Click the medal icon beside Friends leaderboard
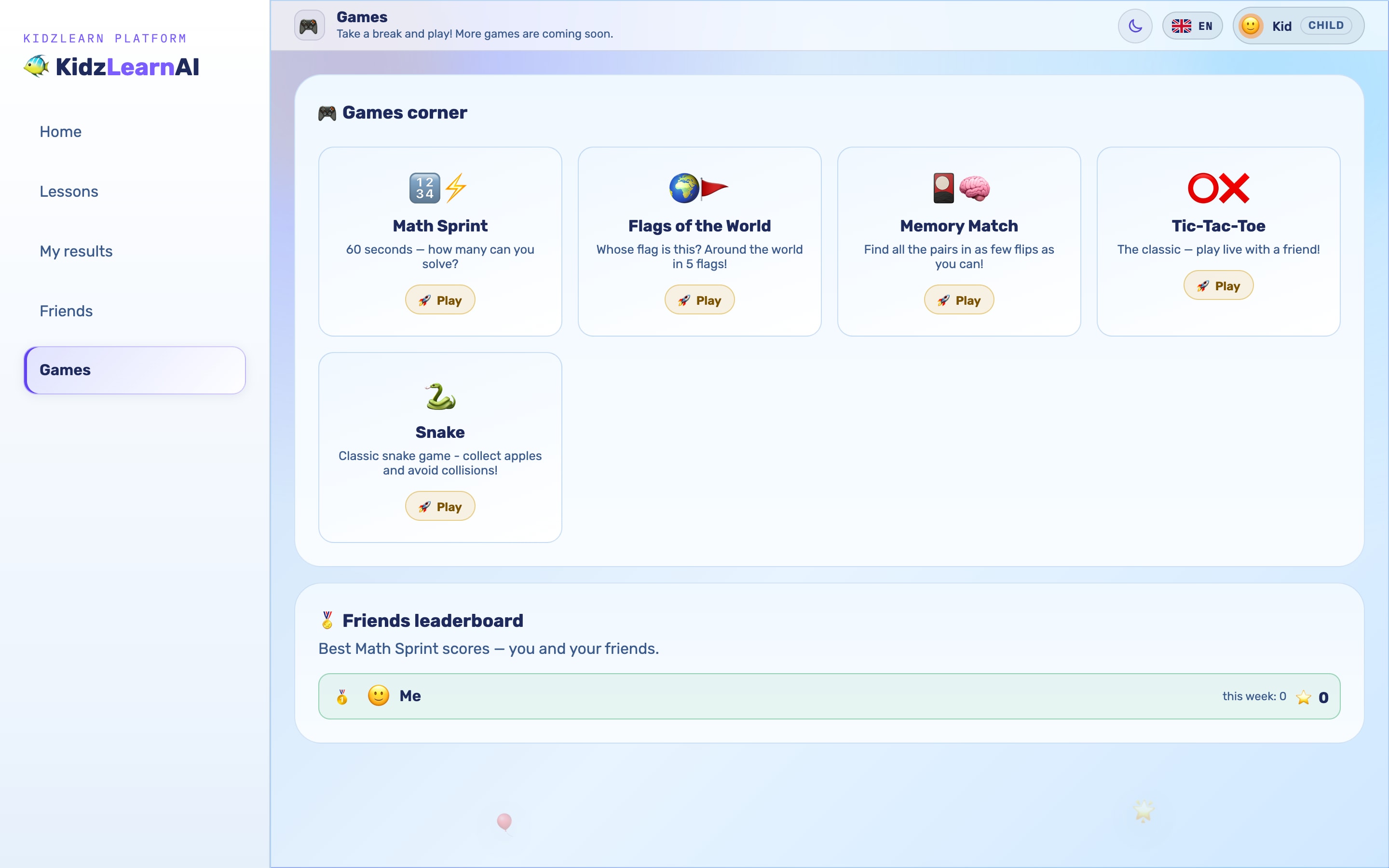Image resolution: width=1389 pixels, height=868 pixels. click(x=327, y=621)
